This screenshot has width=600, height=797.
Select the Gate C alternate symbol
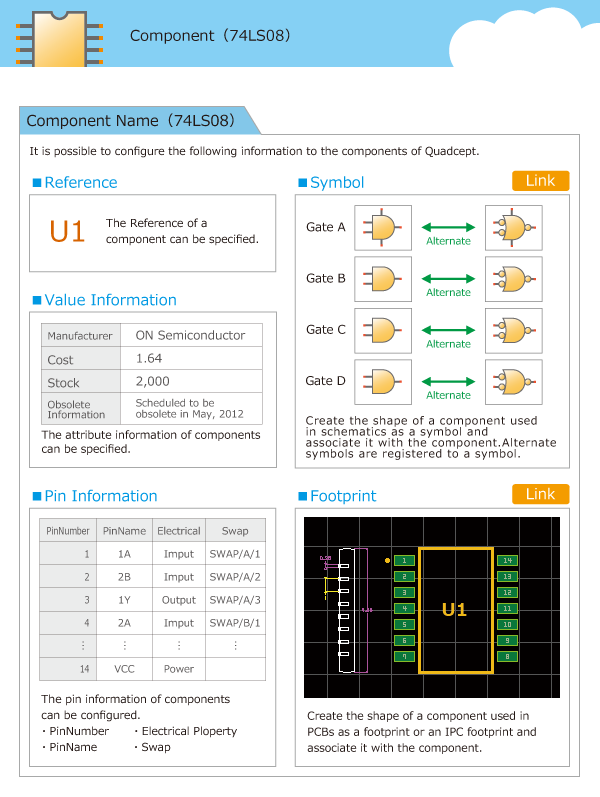(x=514, y=330)
